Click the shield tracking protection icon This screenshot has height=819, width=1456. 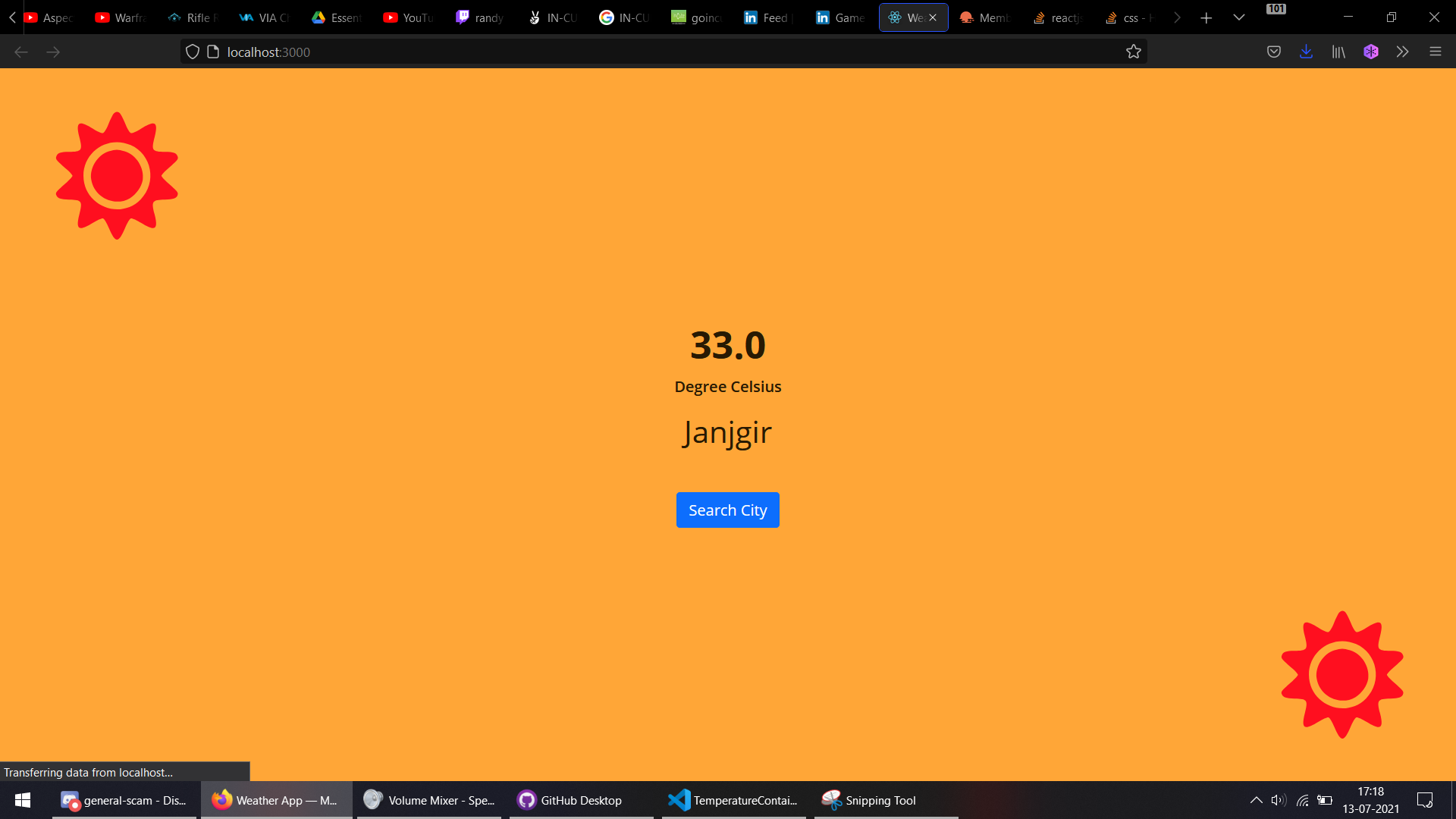(x=193, y=52)
